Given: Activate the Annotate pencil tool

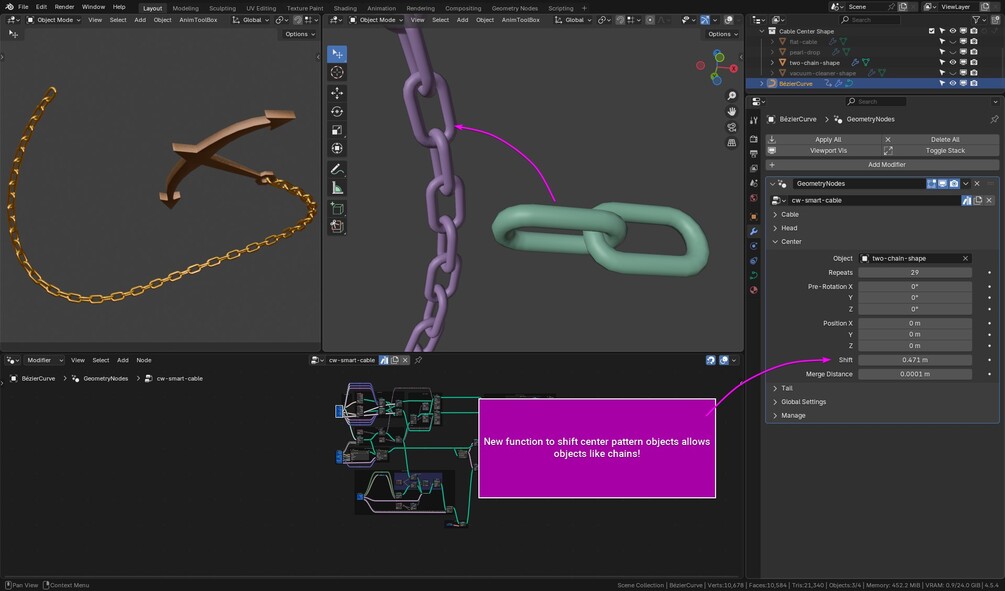Looking at the screenshot, I should [337, 169].
